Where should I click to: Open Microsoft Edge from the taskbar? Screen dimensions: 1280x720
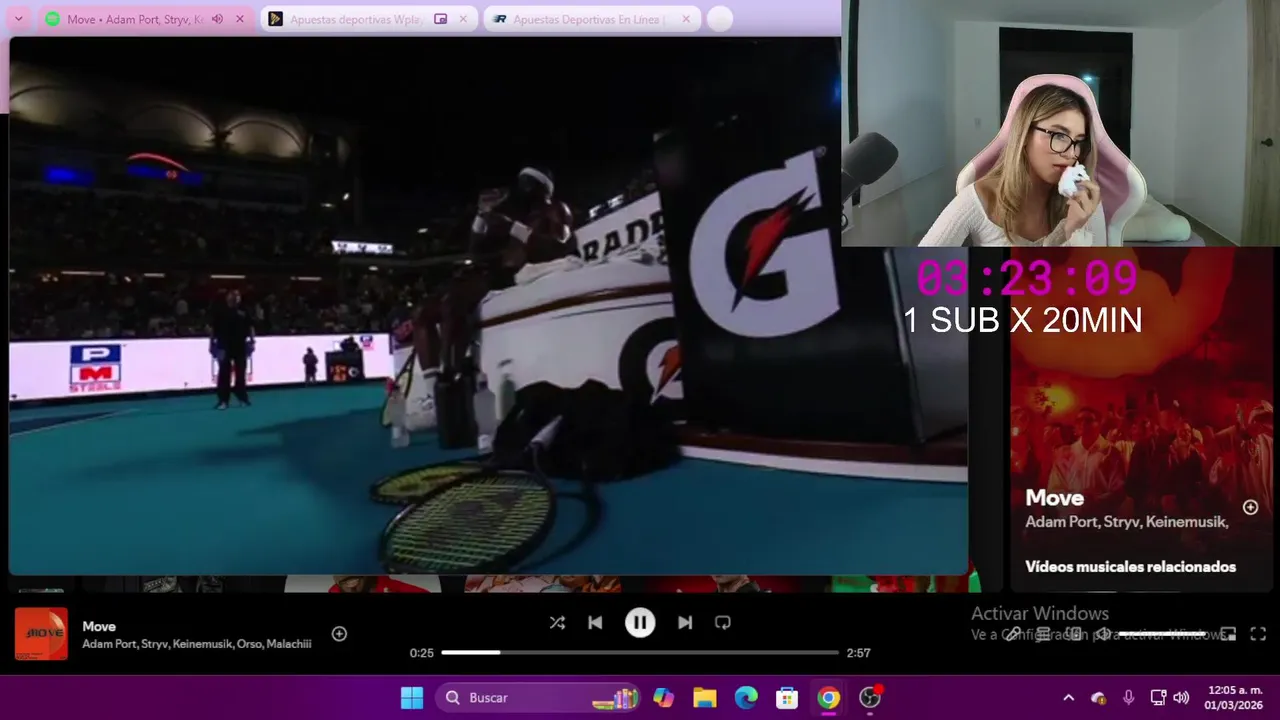(x=746, y=698)
